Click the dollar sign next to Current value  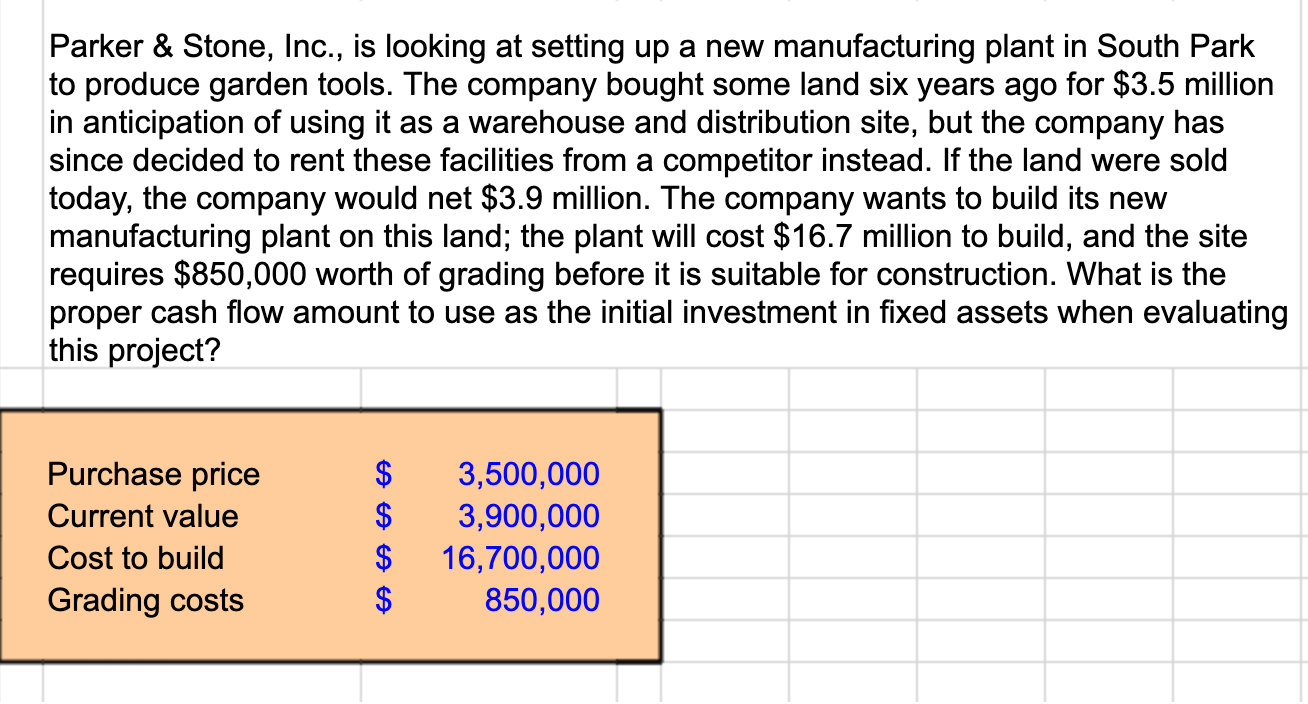pyautogui.click(x=382, y=516)
